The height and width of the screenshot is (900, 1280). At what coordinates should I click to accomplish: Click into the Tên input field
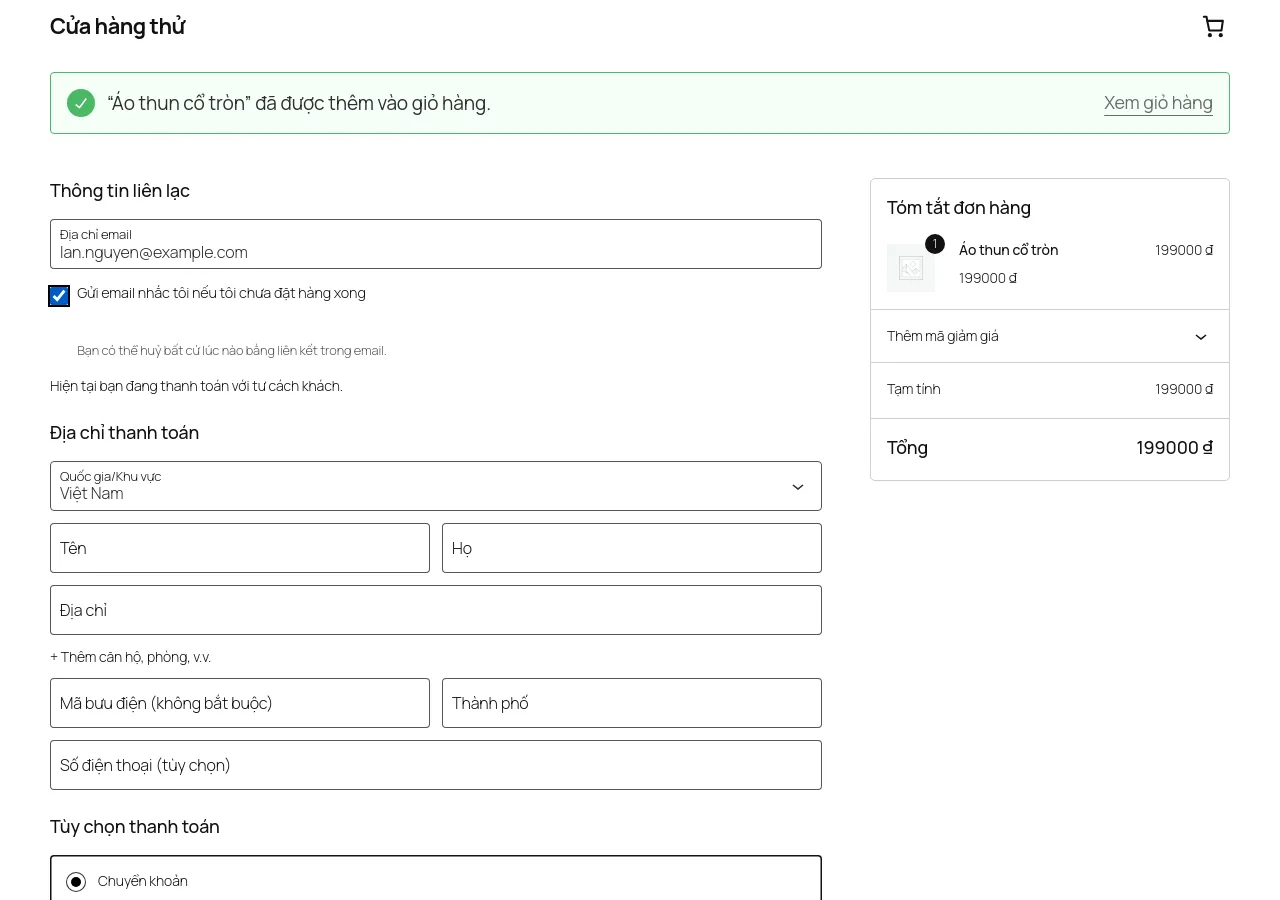click(240, 548)
